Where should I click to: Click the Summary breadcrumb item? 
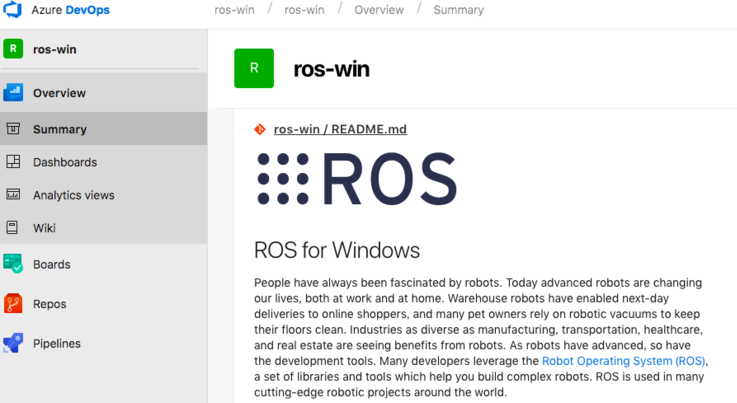click(x=459, y=10)
